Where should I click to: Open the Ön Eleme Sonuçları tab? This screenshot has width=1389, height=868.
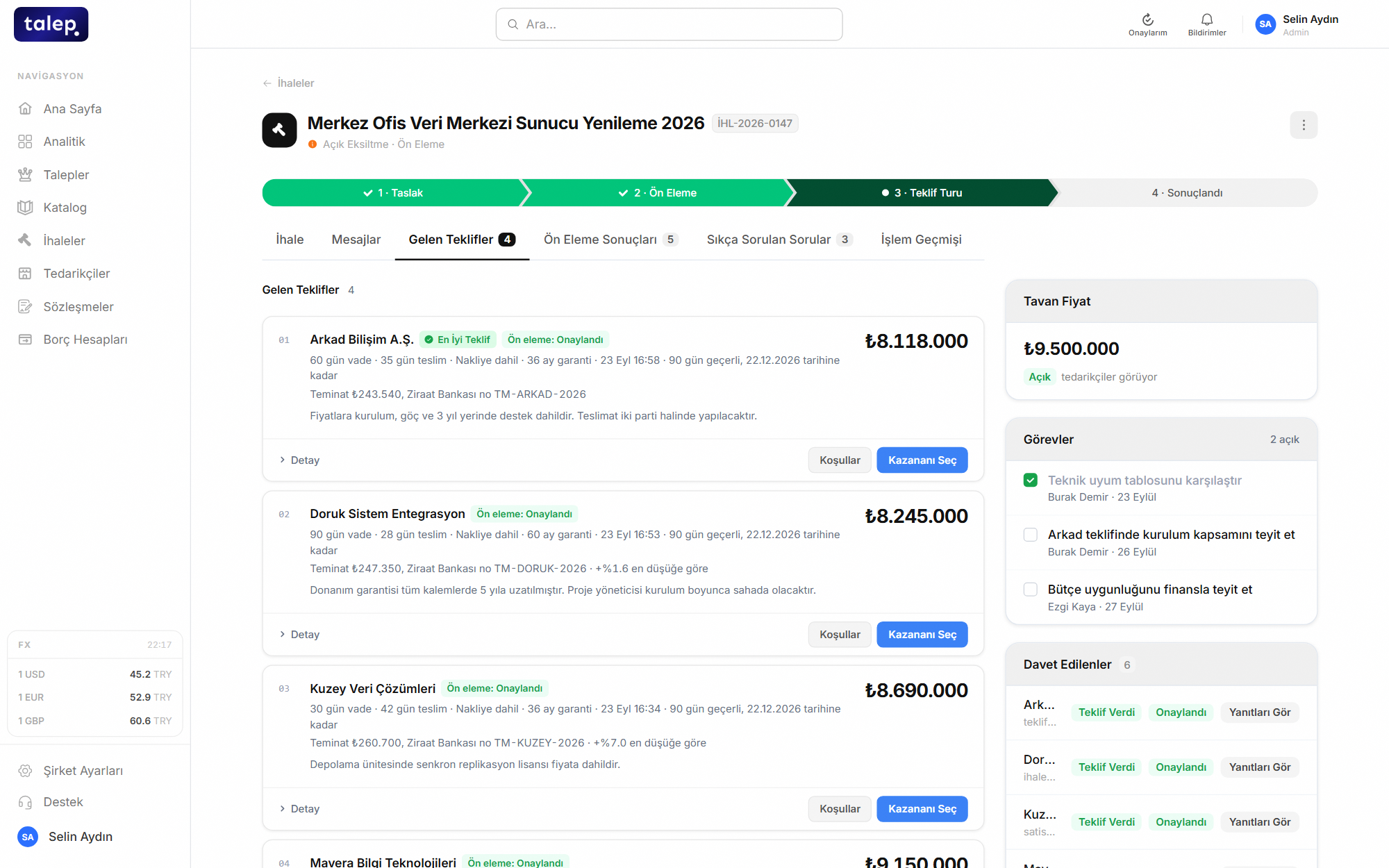[611, 240]
